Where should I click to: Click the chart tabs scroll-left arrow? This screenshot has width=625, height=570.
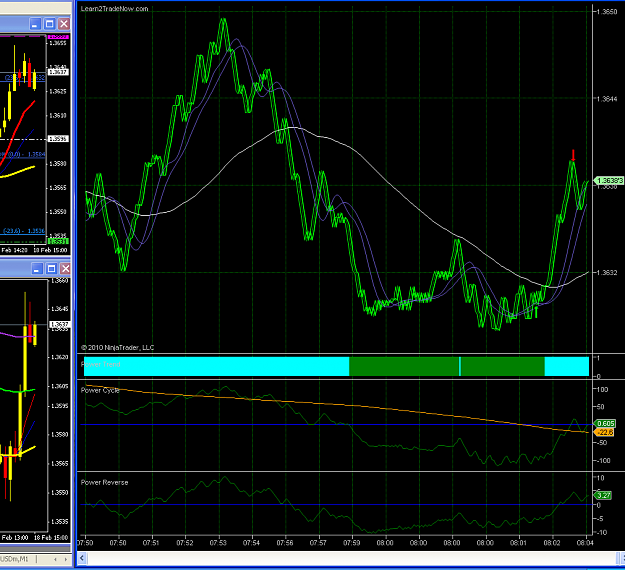[x=55, y=559]
